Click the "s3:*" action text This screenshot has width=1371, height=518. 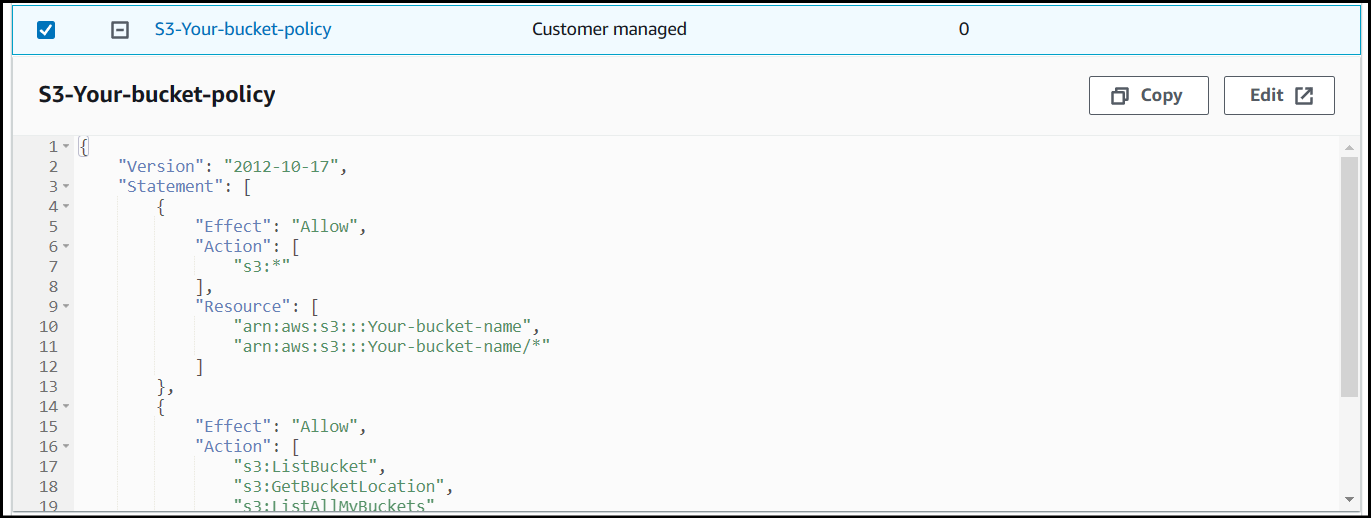pyautogui.click(x=261, y=266)
